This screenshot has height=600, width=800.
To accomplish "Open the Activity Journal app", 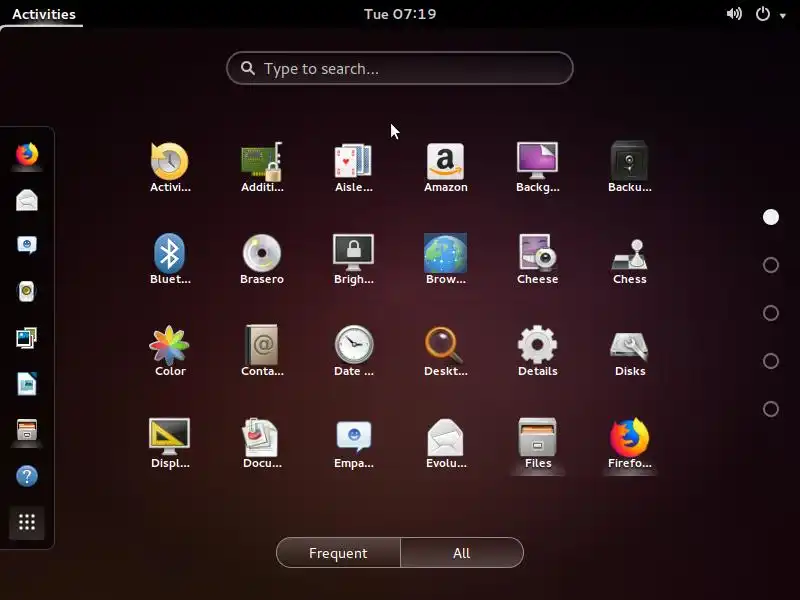I will 170,167.
